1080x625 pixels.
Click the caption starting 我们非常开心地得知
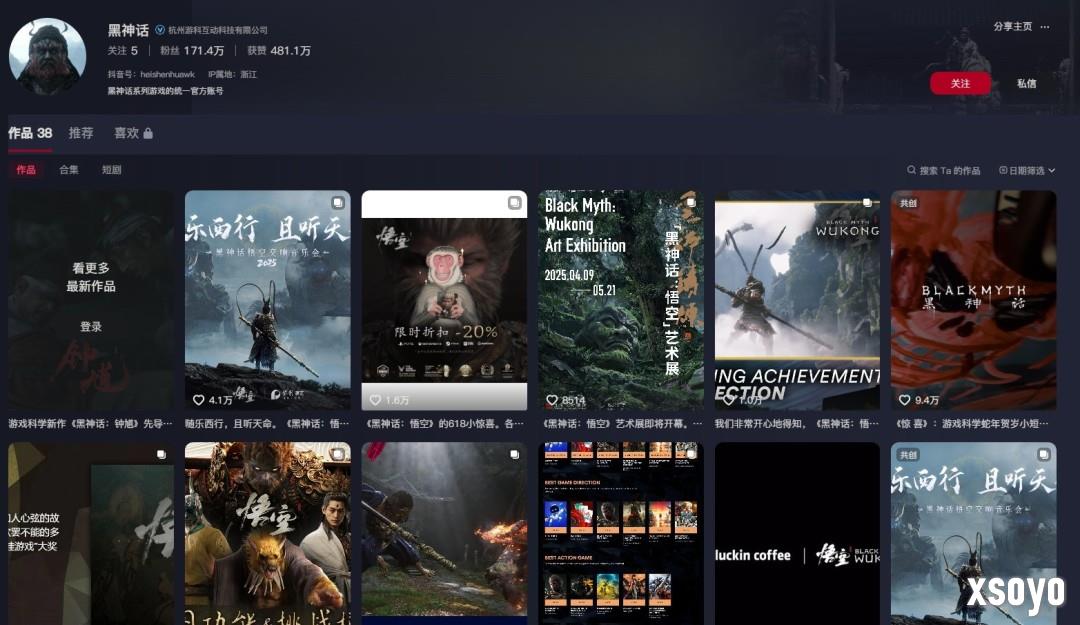pos(797,423)
